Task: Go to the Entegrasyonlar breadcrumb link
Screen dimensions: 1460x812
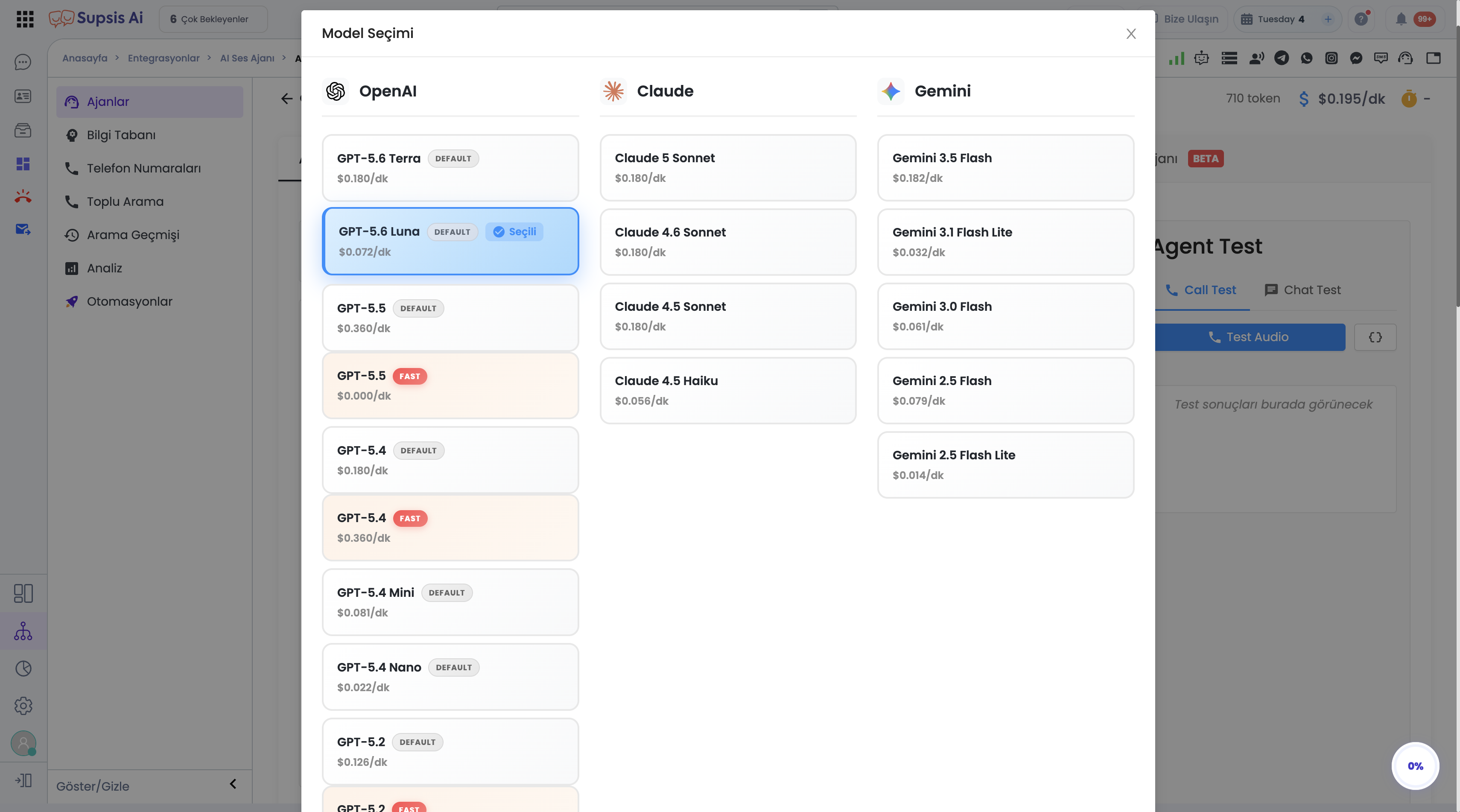Action: point(164,58)
